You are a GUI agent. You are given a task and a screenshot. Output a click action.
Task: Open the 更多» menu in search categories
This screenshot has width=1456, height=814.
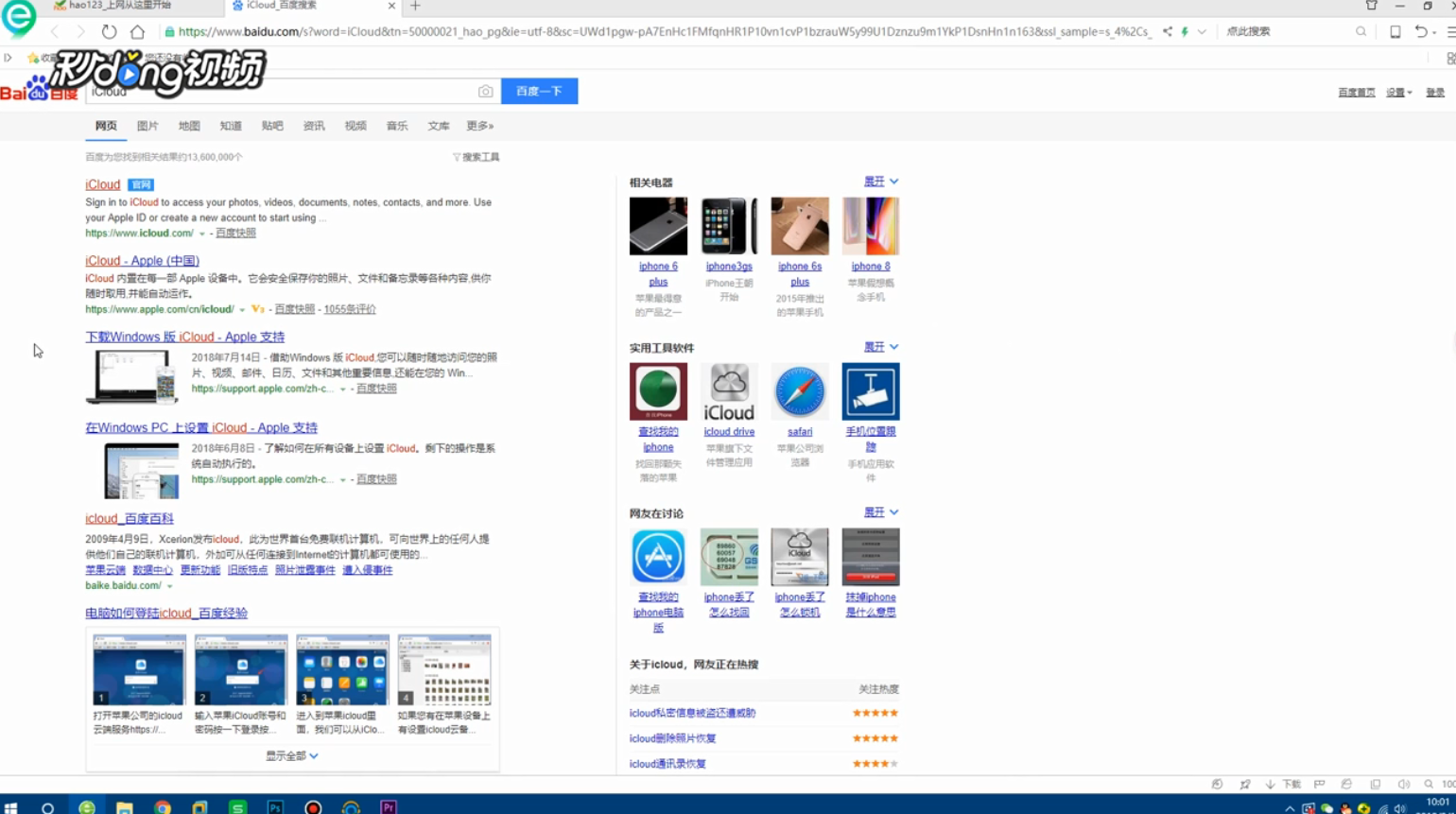pyautogui.click(x=479, y=126)
